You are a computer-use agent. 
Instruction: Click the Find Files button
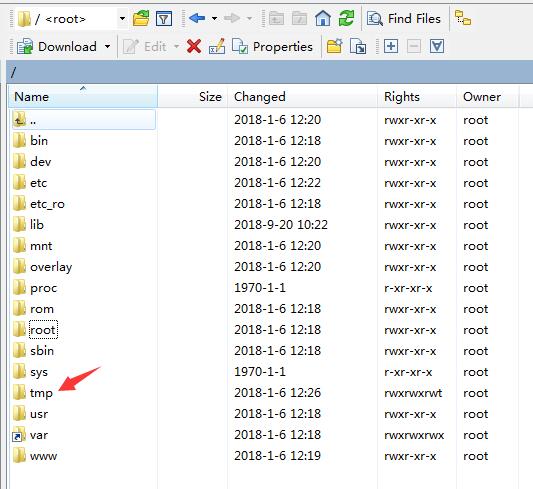(x=404, y=18)
